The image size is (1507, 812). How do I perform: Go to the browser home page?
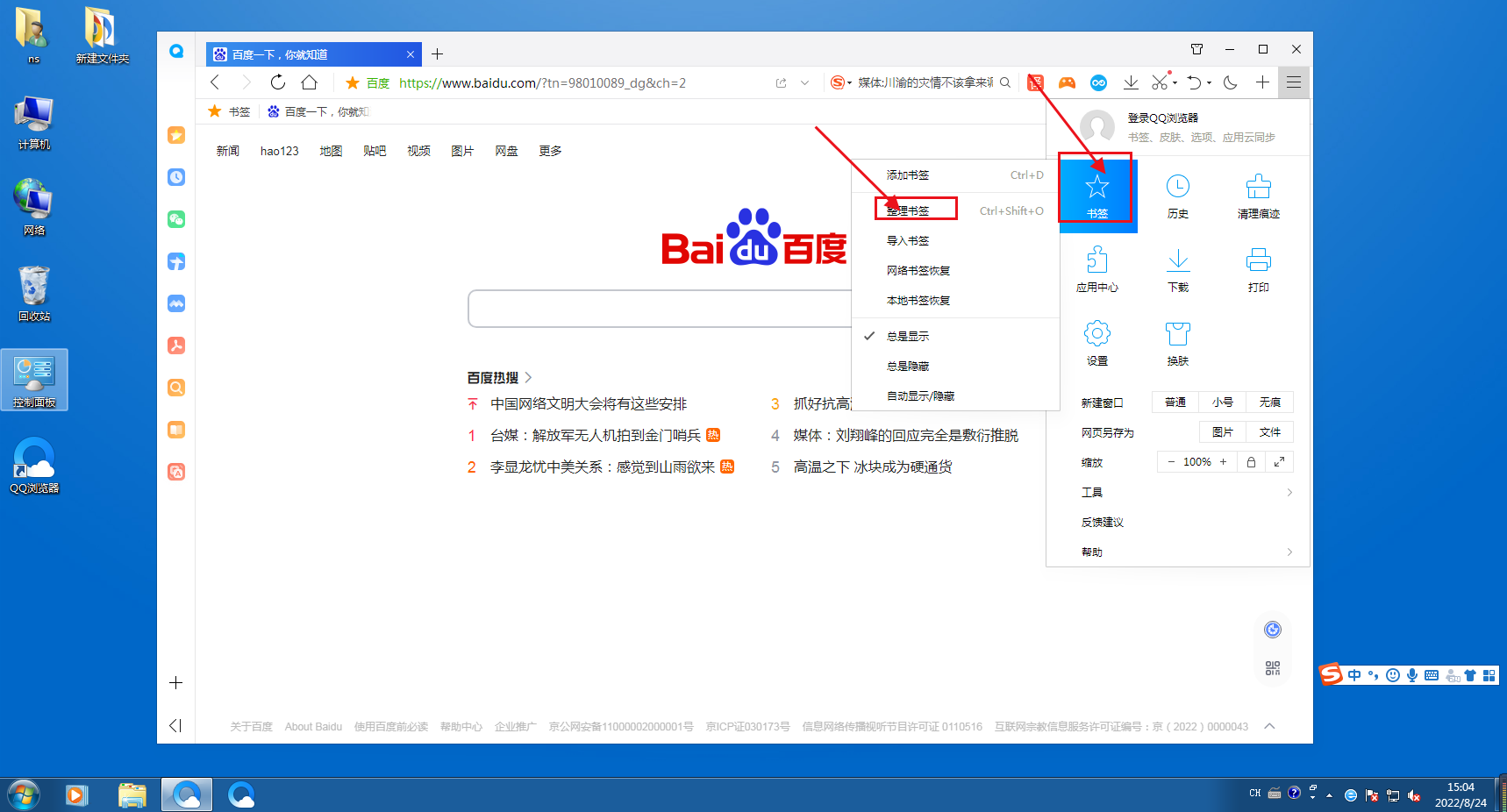[309, 82]
